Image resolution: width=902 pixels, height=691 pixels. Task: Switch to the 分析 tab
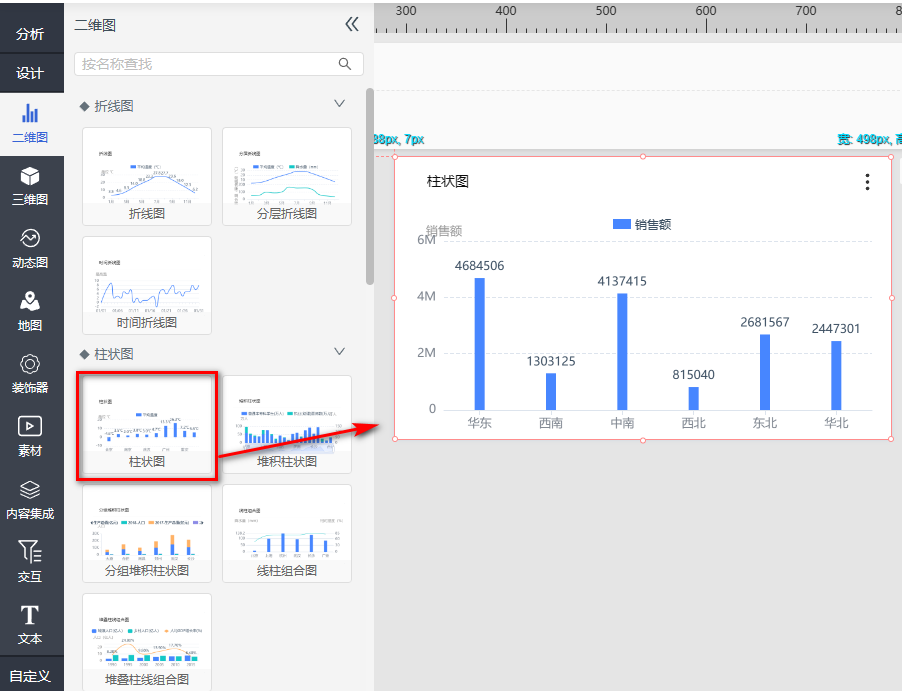30,34
